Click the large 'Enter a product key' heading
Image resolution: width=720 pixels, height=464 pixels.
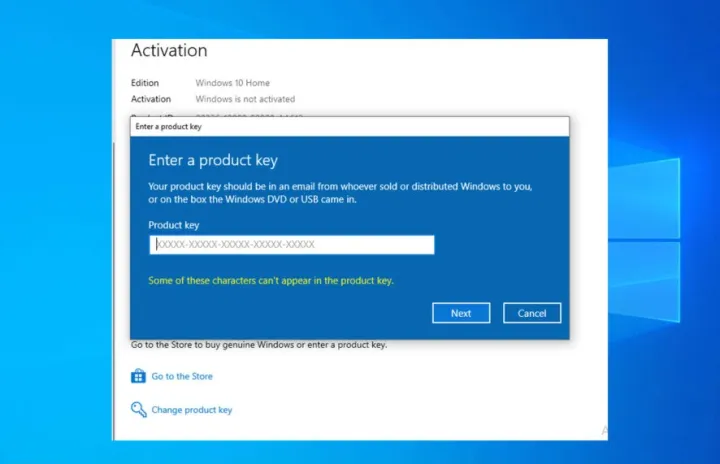(213, 160)
